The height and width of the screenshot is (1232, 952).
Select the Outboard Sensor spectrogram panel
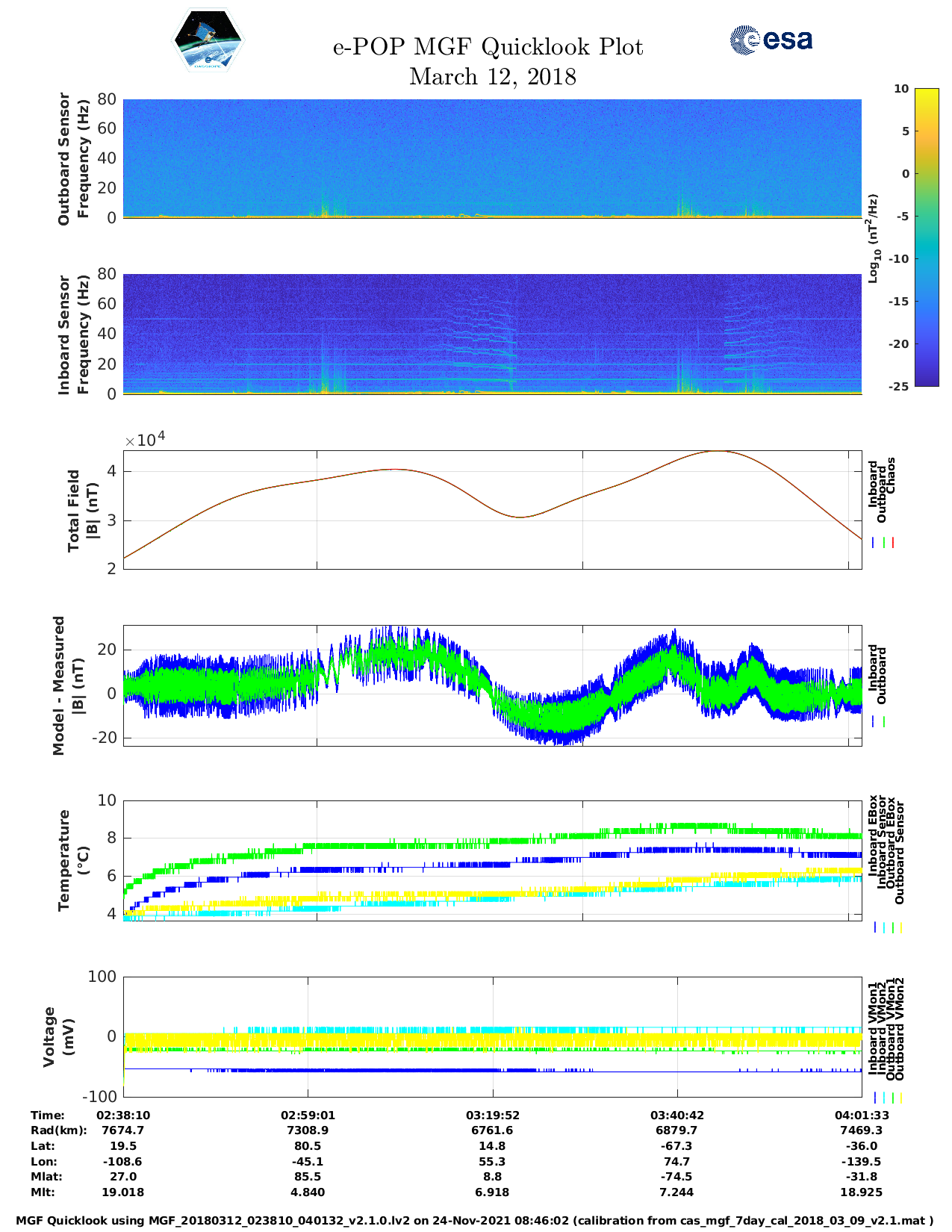pyautogui.click(x=492, y=158)
